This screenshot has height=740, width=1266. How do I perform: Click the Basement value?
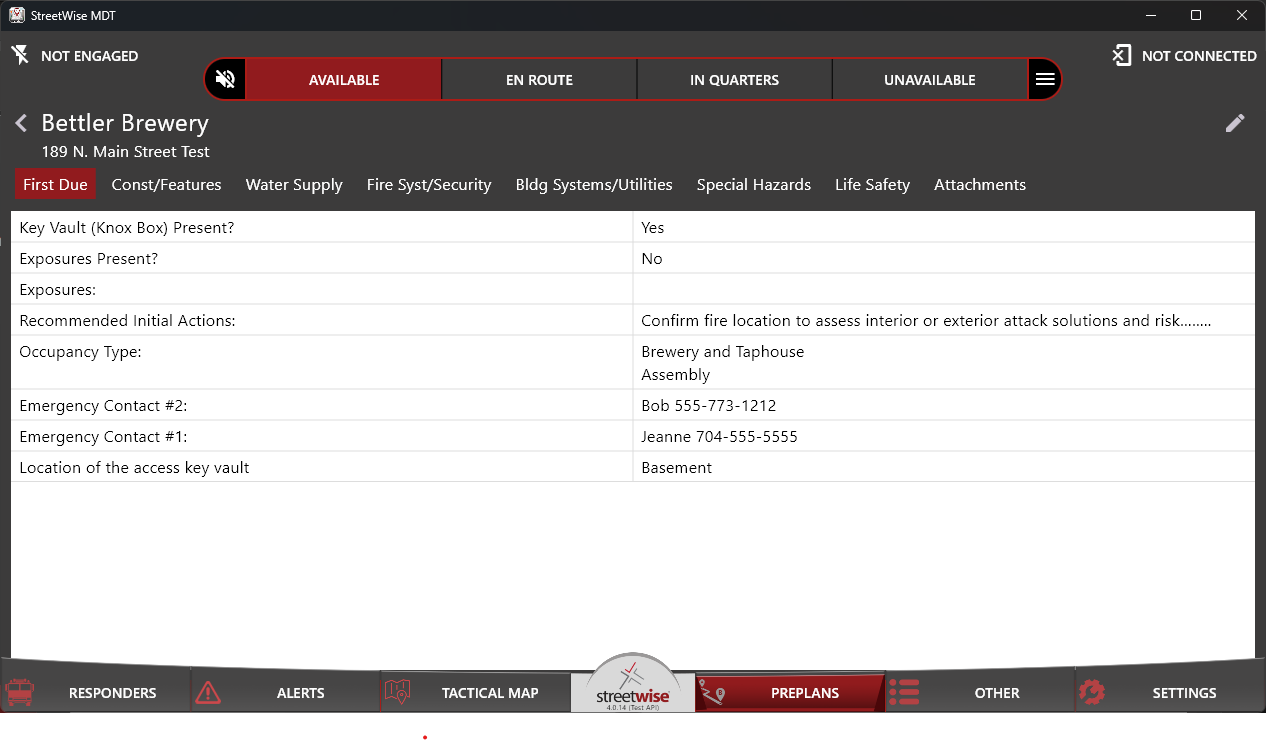[x=677, y=468]
